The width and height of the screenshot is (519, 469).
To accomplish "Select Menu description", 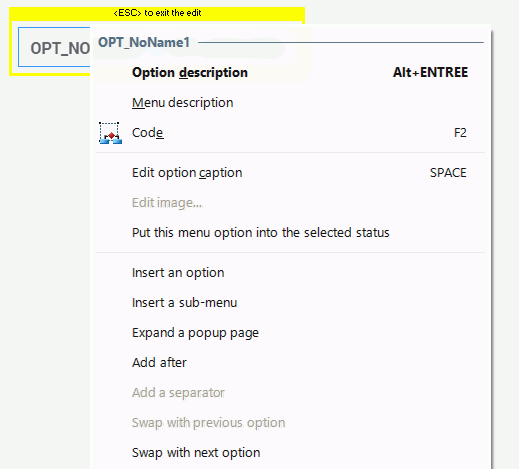I will (x=290, y=102).
